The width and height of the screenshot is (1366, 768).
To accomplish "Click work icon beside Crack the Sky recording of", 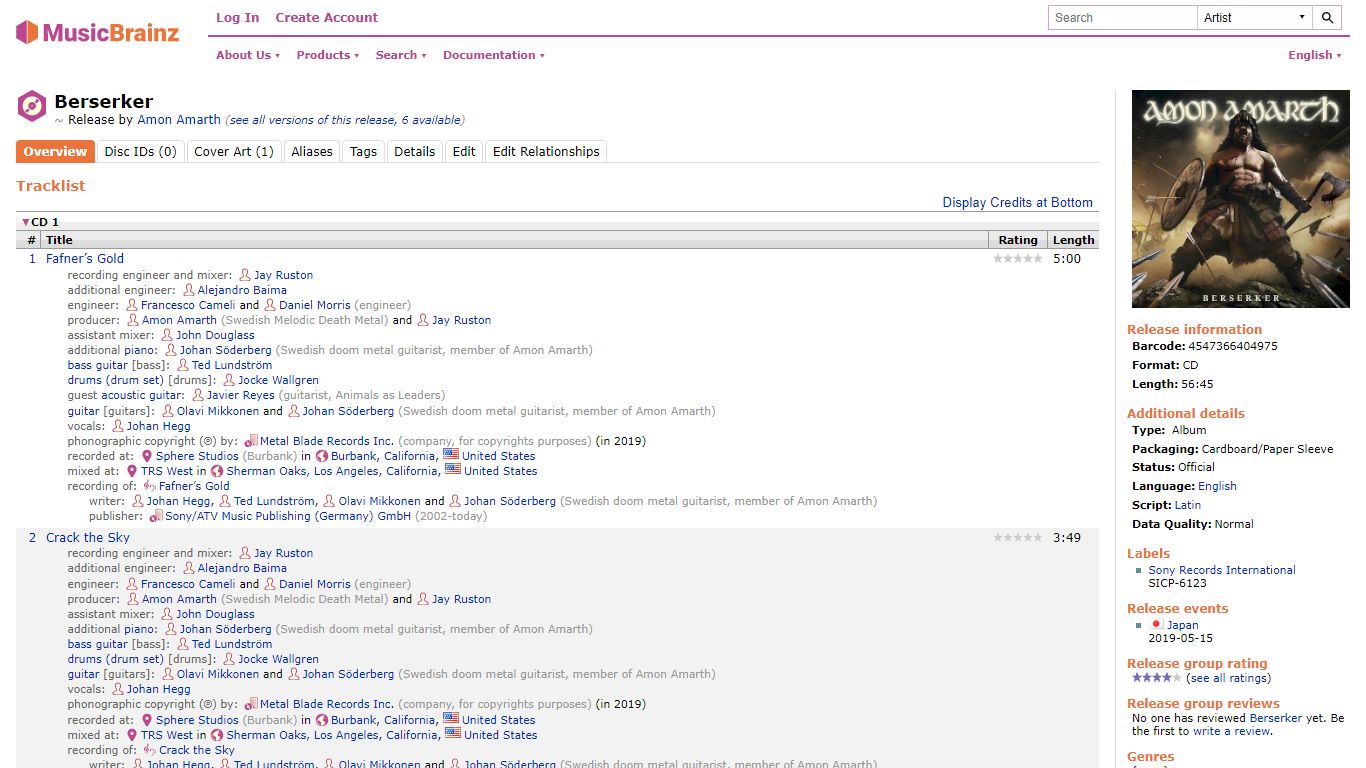I will point(150,750).
